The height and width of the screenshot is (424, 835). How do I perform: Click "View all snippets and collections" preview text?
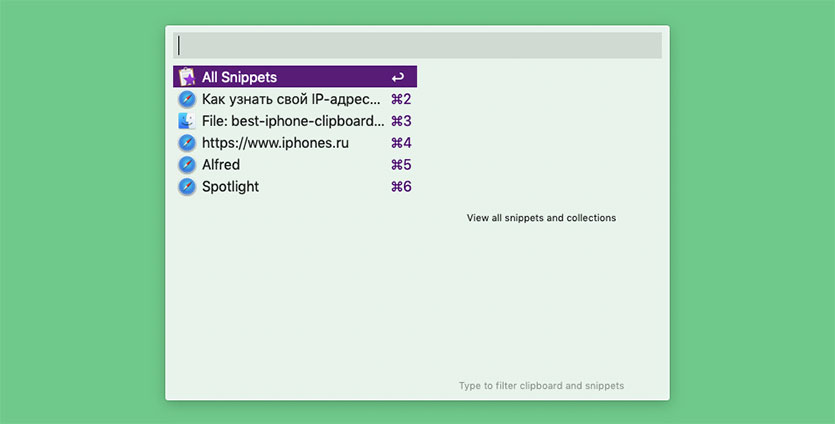pos(541,218)
